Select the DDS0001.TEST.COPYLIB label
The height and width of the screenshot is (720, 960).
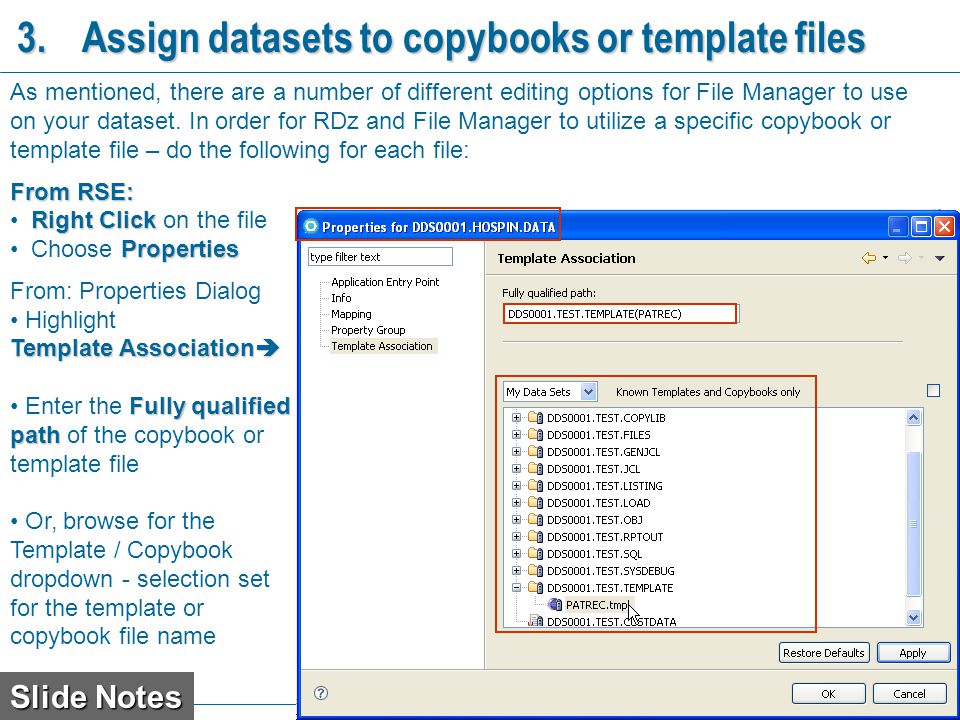click(606, 418)
